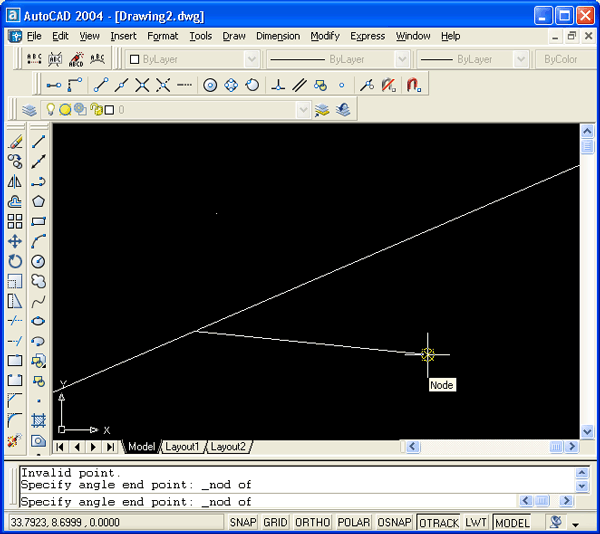This screenshot has width=600, height=534.
Task: Click the command line input field
Action: [380, 502]
